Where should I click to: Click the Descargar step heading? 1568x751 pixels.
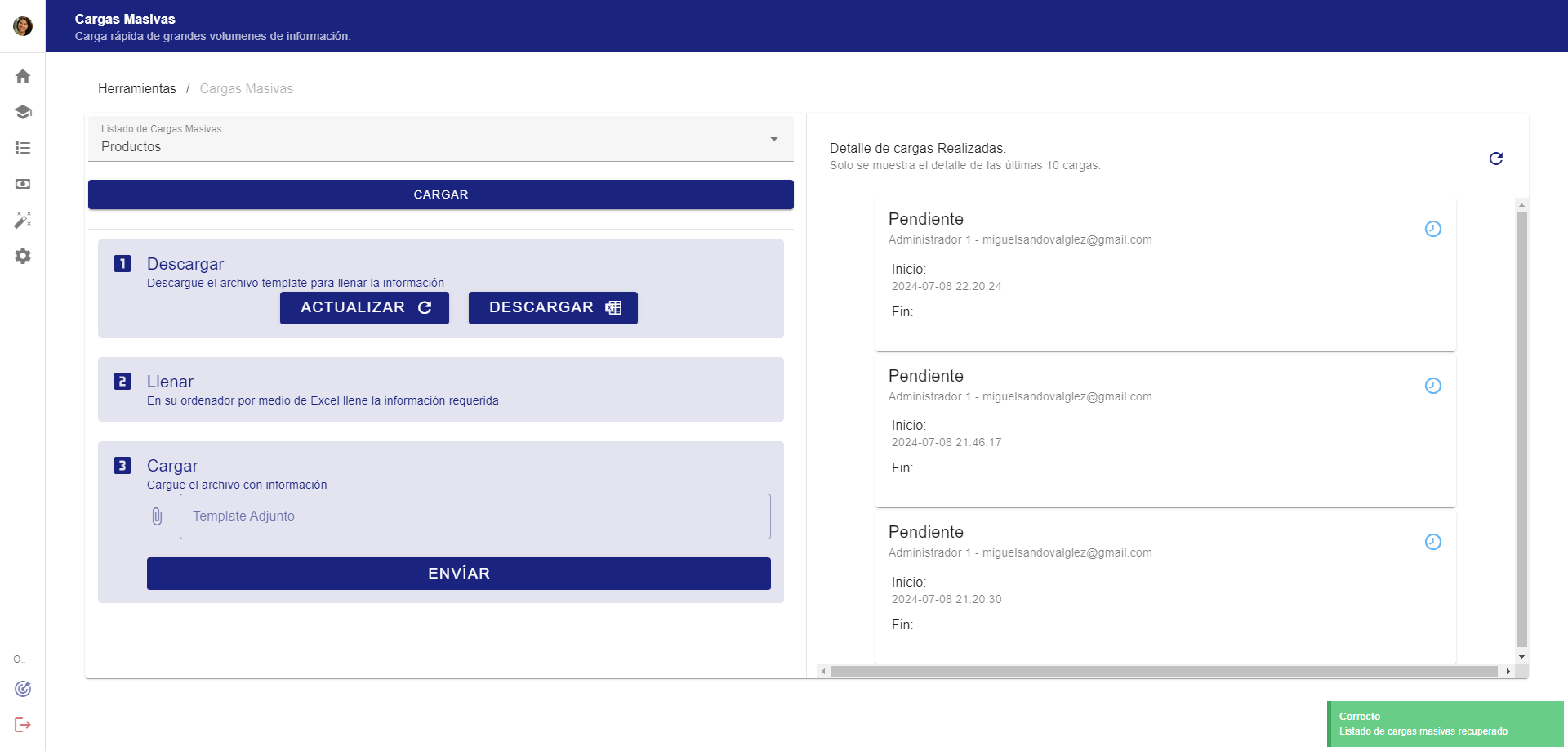coord(185,264)
